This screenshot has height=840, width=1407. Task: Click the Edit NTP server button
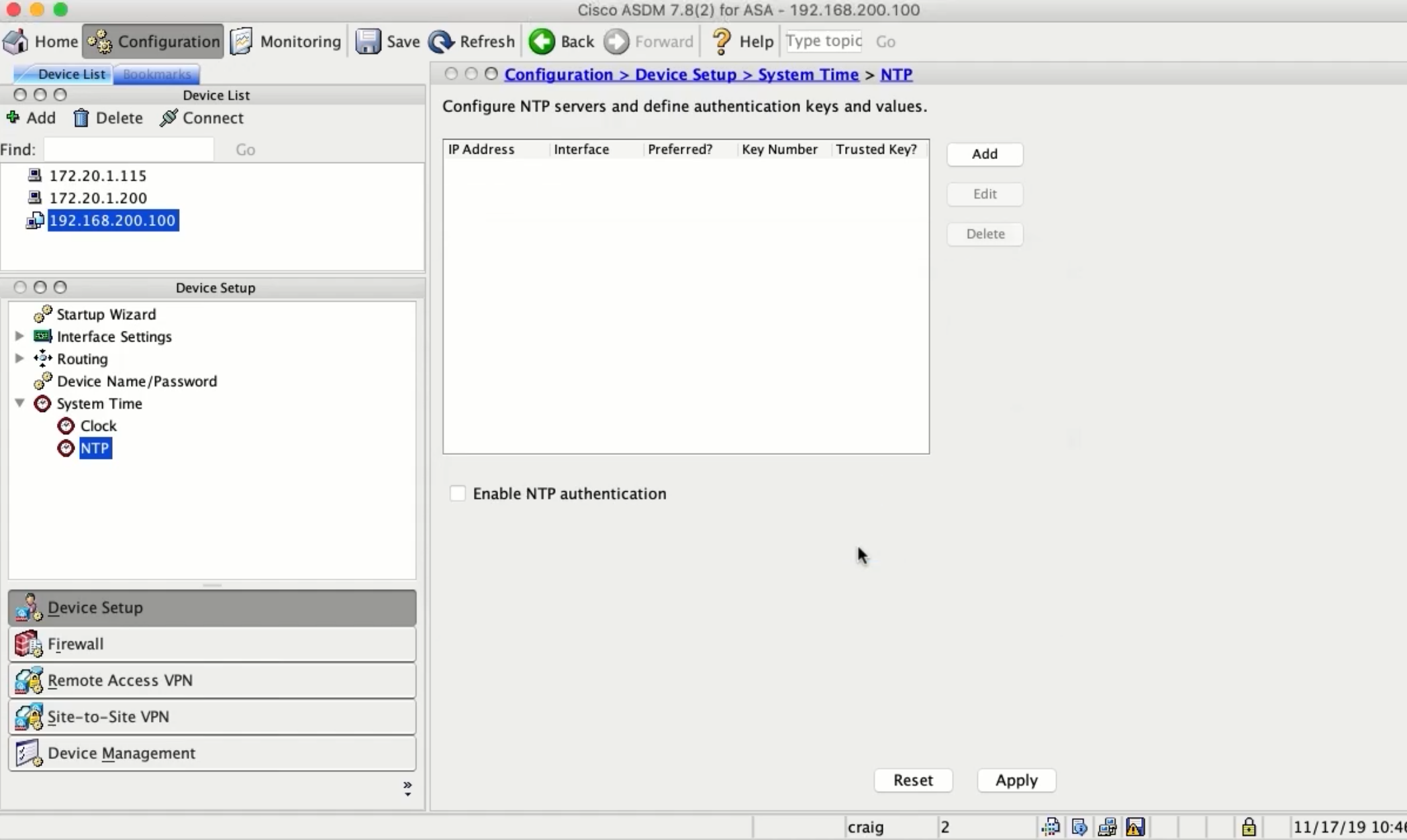click(x=985, y=194)
